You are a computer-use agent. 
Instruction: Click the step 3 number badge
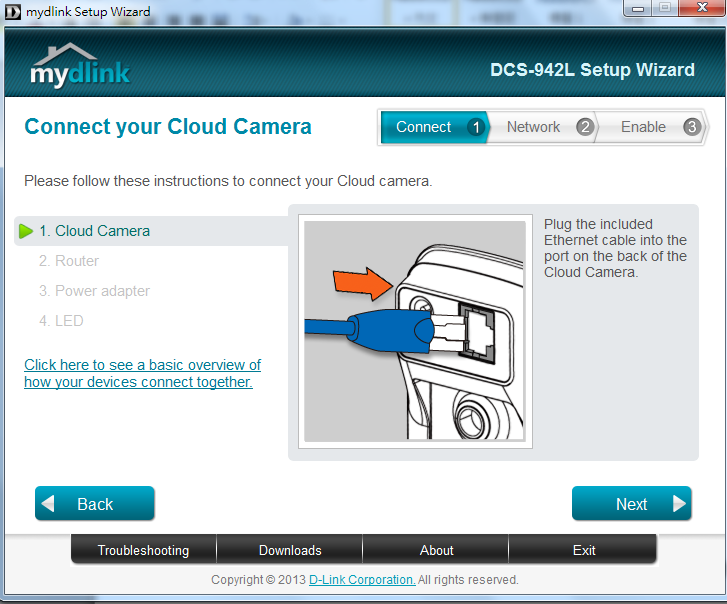[x=691, y=127]
